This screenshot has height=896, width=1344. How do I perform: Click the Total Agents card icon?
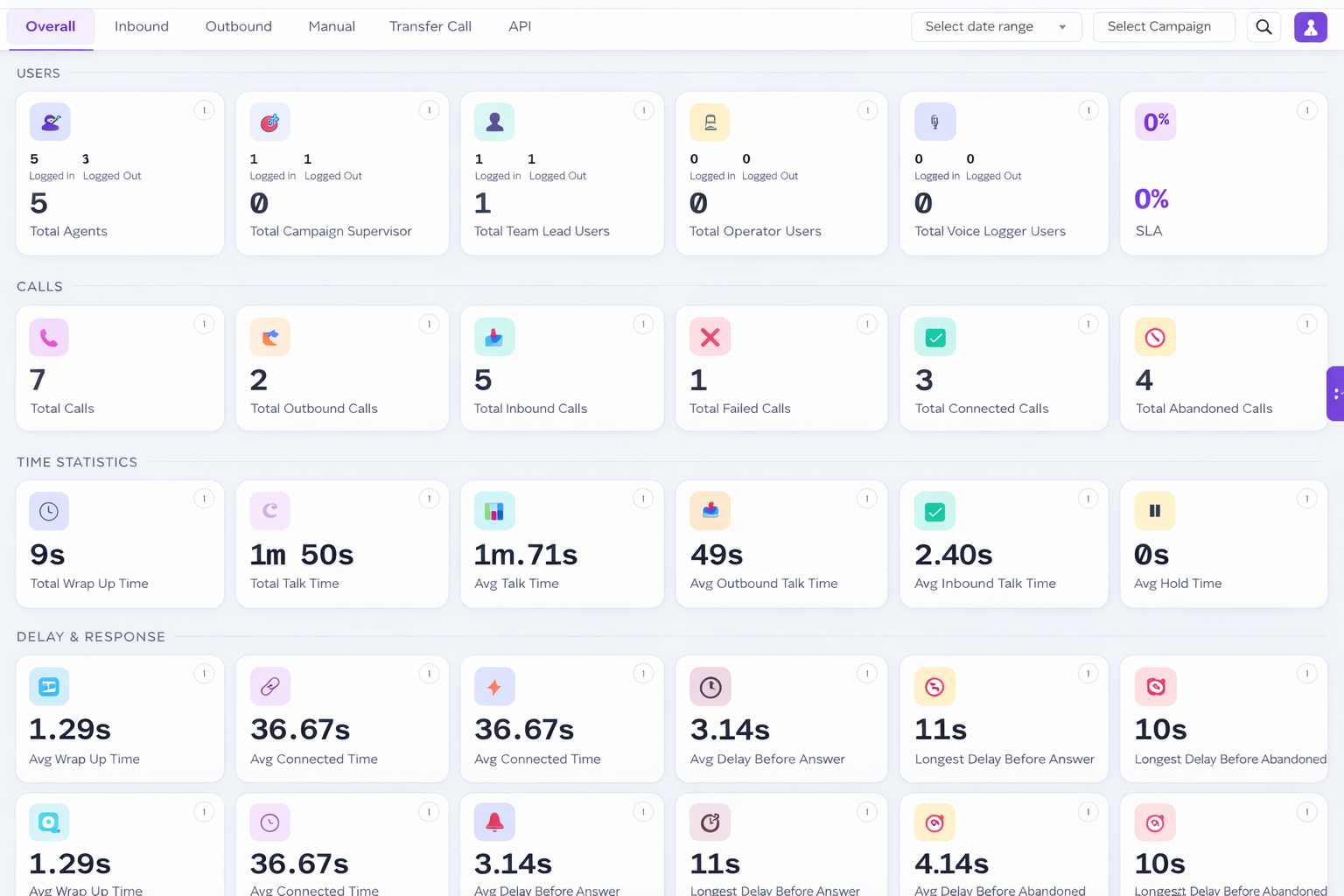coord(50,122)
